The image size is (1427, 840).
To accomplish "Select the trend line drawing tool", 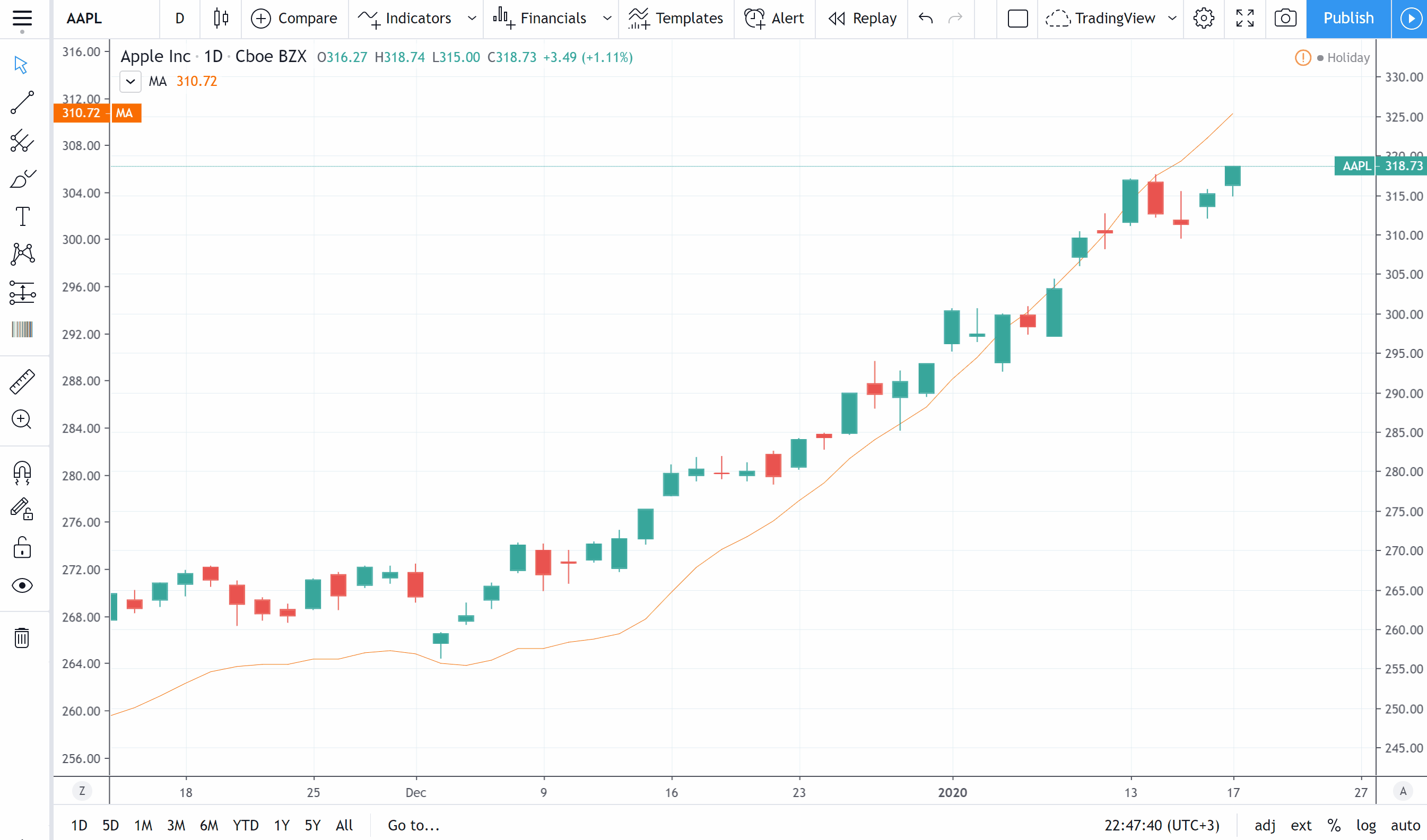I will (x=22, y=103).
